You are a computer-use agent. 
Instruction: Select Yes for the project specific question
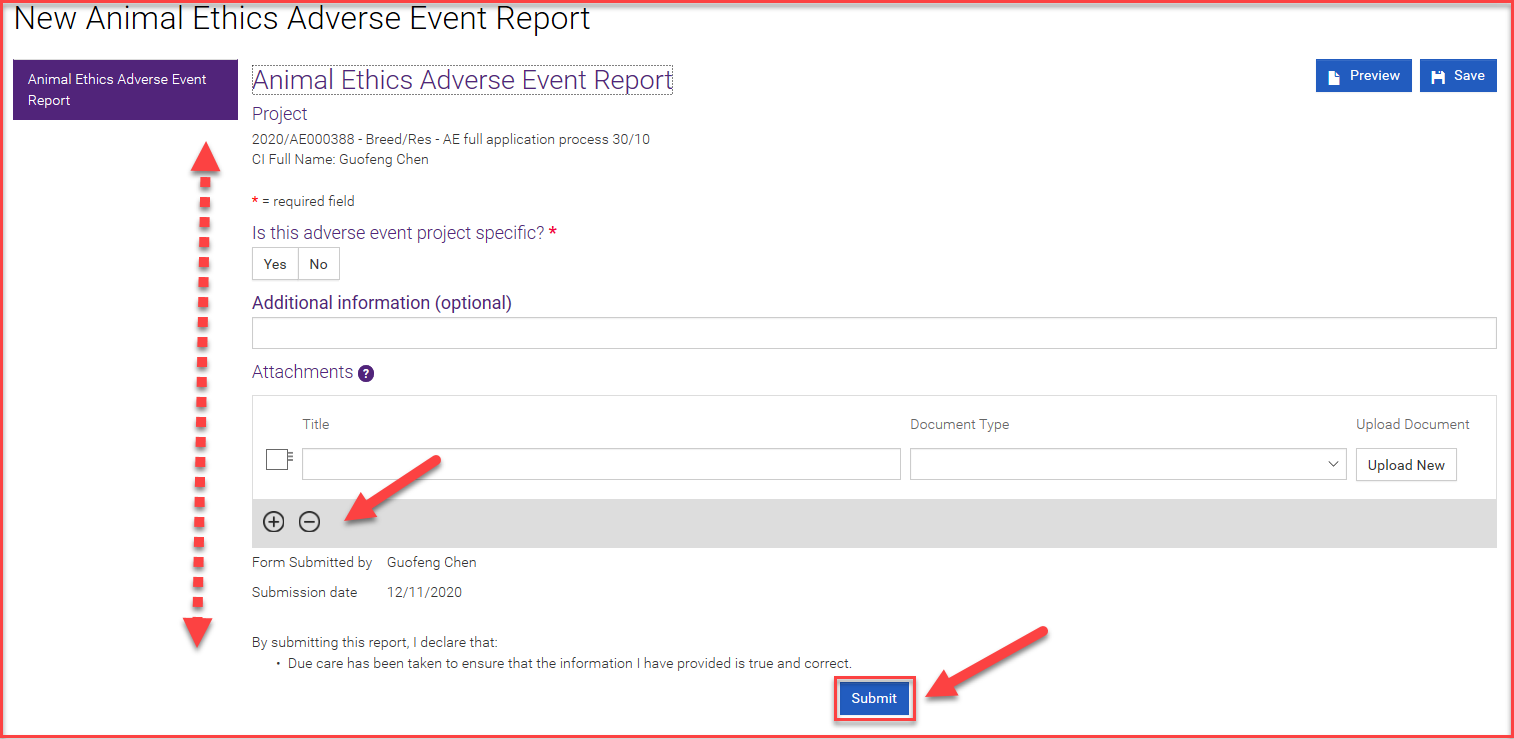click(x=274, y=263)
